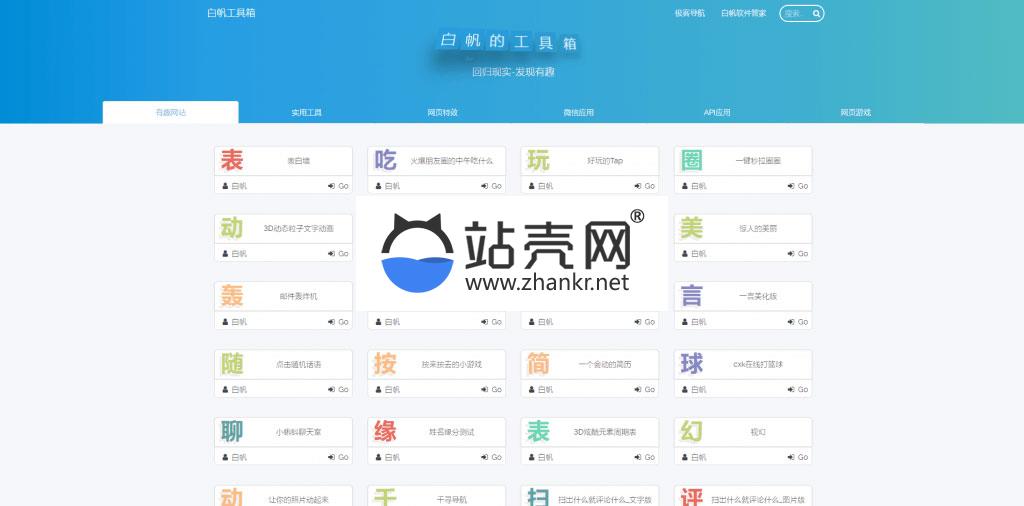Click Go on the 好玩的Tap card
1024x506 pixels.
pyautogui.click(x=645, y=186)
